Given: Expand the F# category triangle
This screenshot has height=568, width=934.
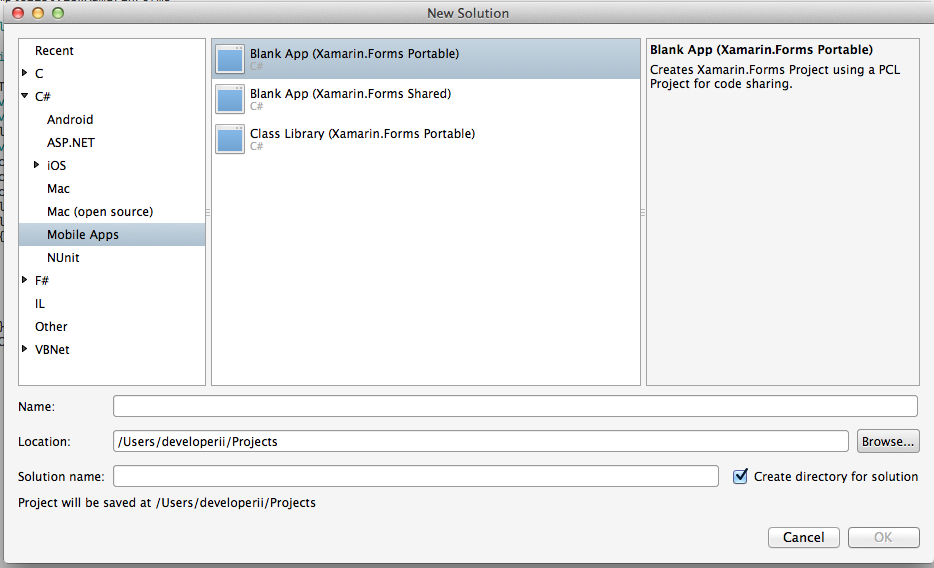Looking at the screenshot, I should point(24,279).
